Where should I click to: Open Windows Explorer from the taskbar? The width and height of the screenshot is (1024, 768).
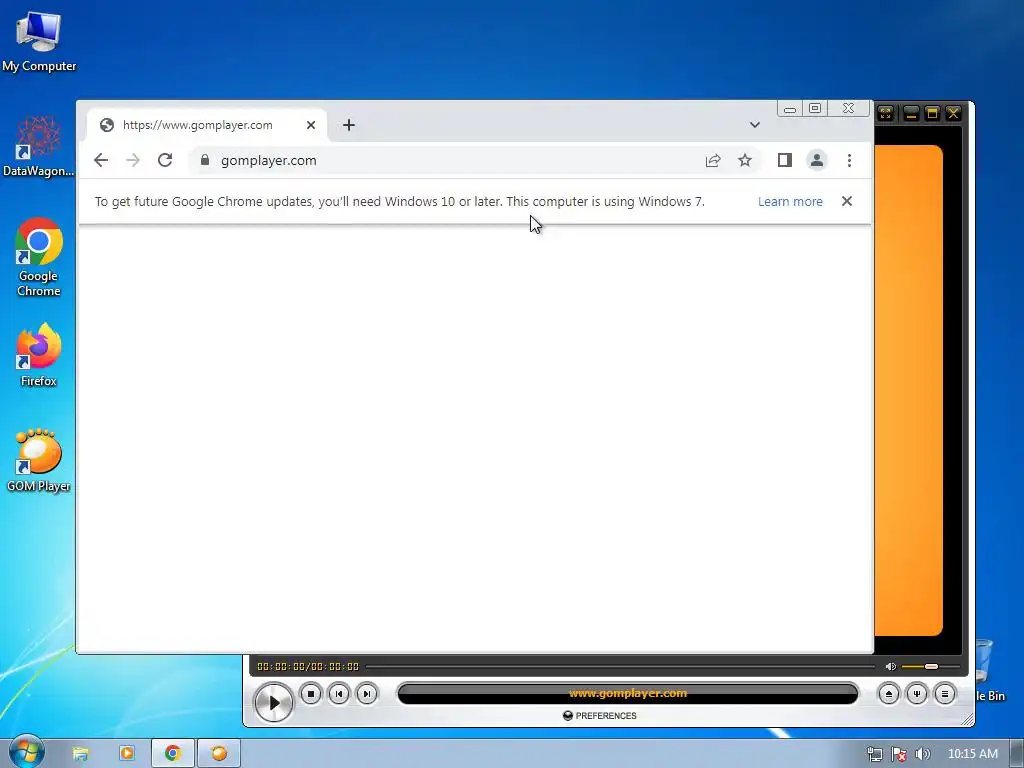(80, 754)
